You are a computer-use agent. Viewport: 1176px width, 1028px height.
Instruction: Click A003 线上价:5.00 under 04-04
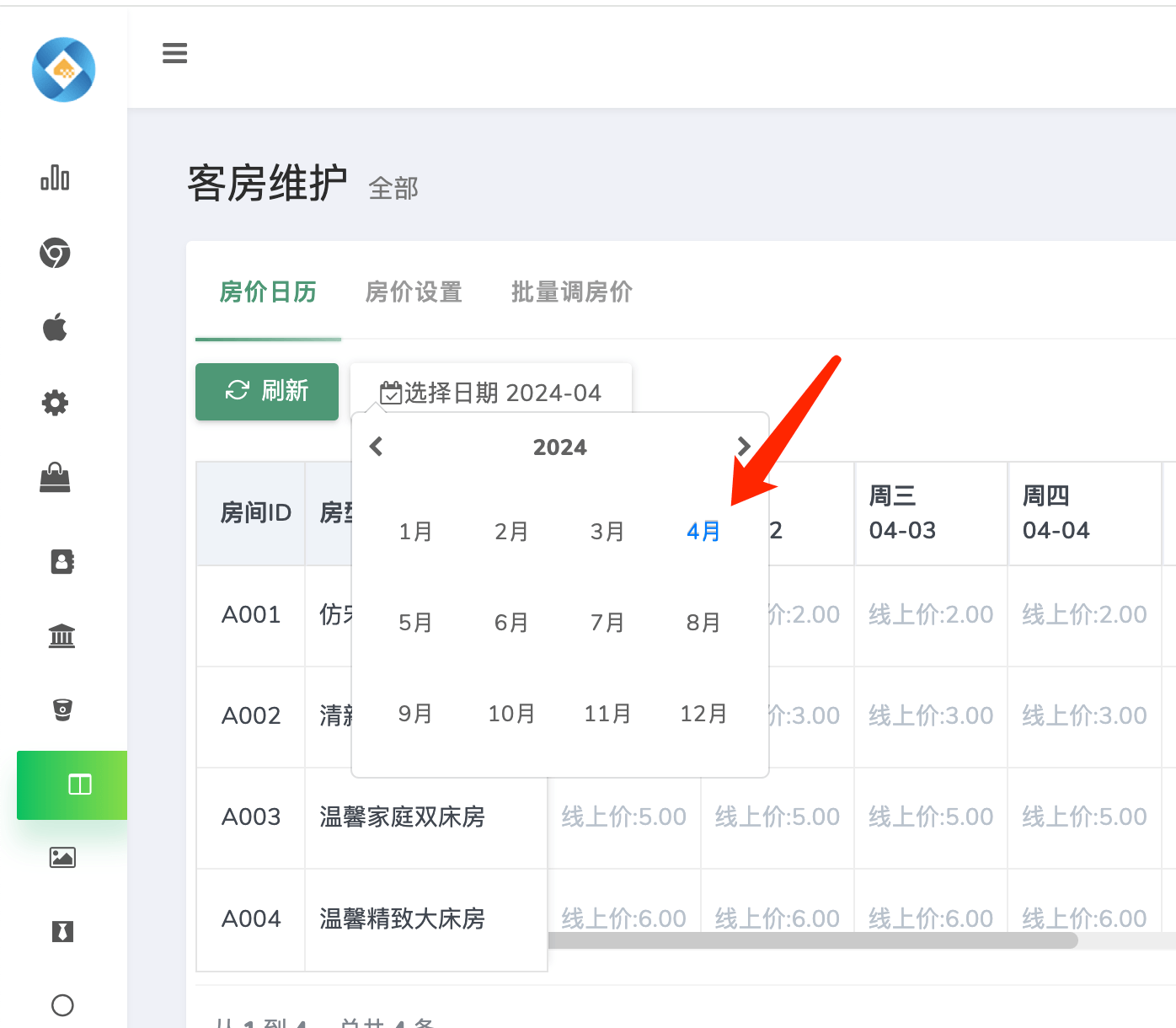[1084, 817]
